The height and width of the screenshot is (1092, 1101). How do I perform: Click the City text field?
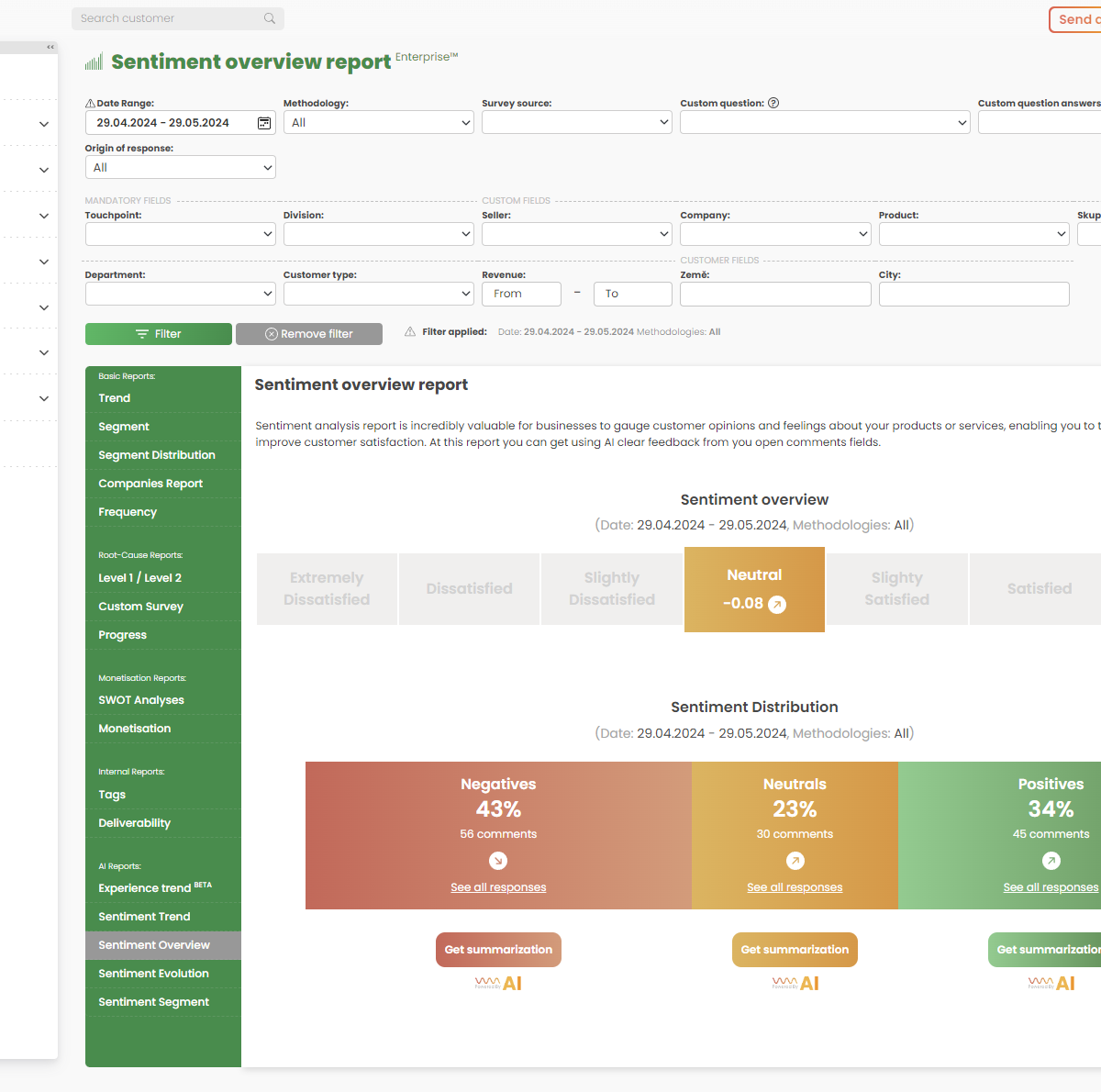pos(973,293)
